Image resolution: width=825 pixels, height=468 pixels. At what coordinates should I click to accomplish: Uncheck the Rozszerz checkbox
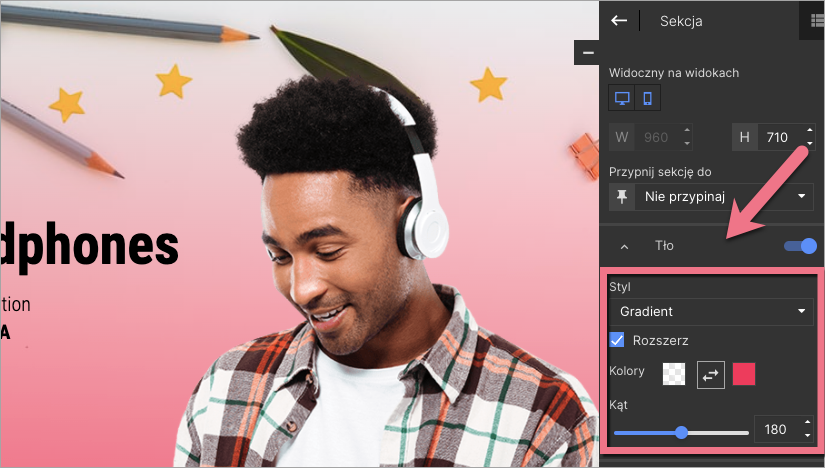pyautogui.click(x=618, y=341)
